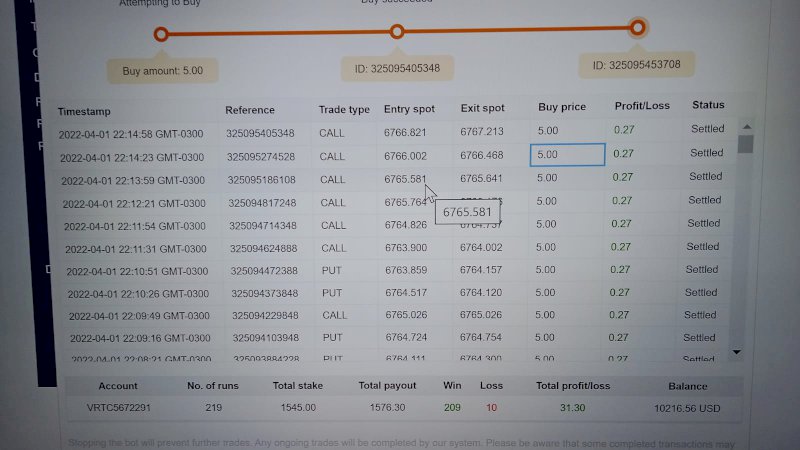Click the Profit/Loss column header
800x450 pixels.
(x=642, y=106)
